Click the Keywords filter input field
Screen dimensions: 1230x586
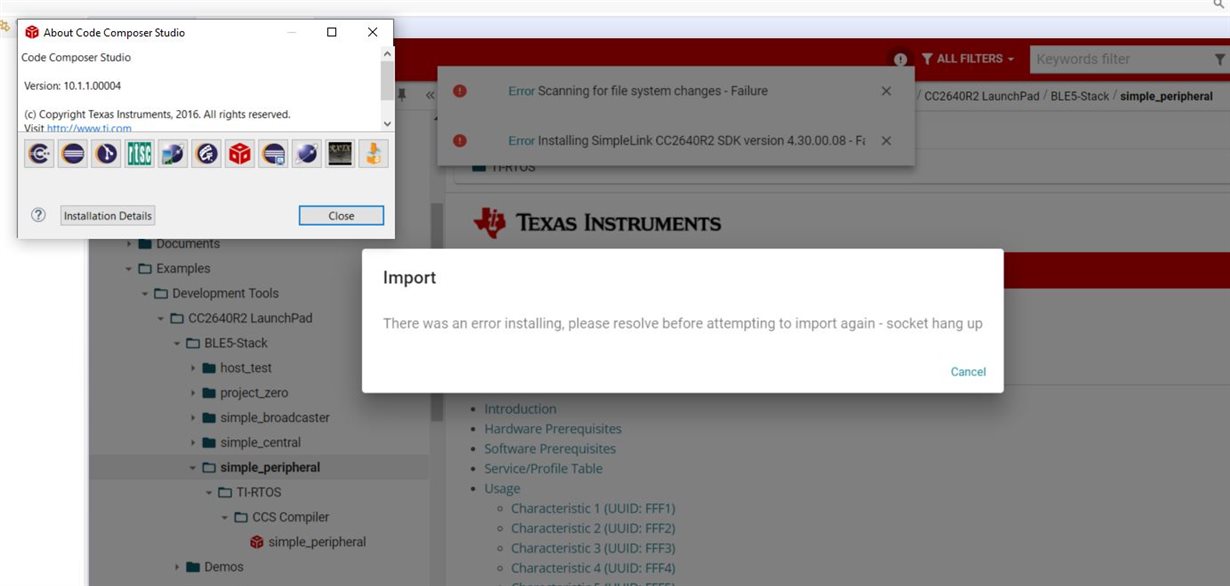pyautogui.click(x=1120, y=59)
